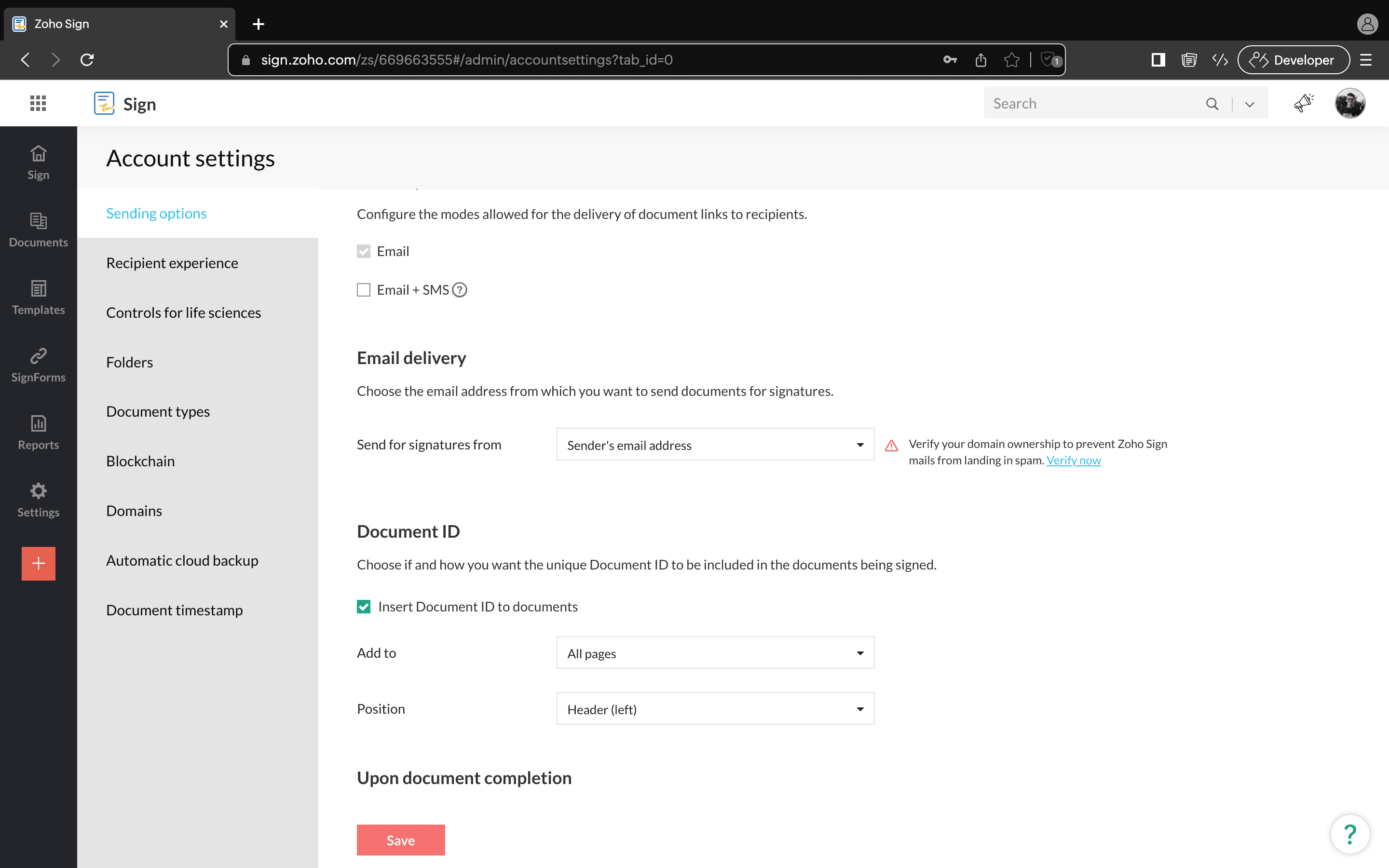Open the Zoho apps grid launcher

coord(38,103)
